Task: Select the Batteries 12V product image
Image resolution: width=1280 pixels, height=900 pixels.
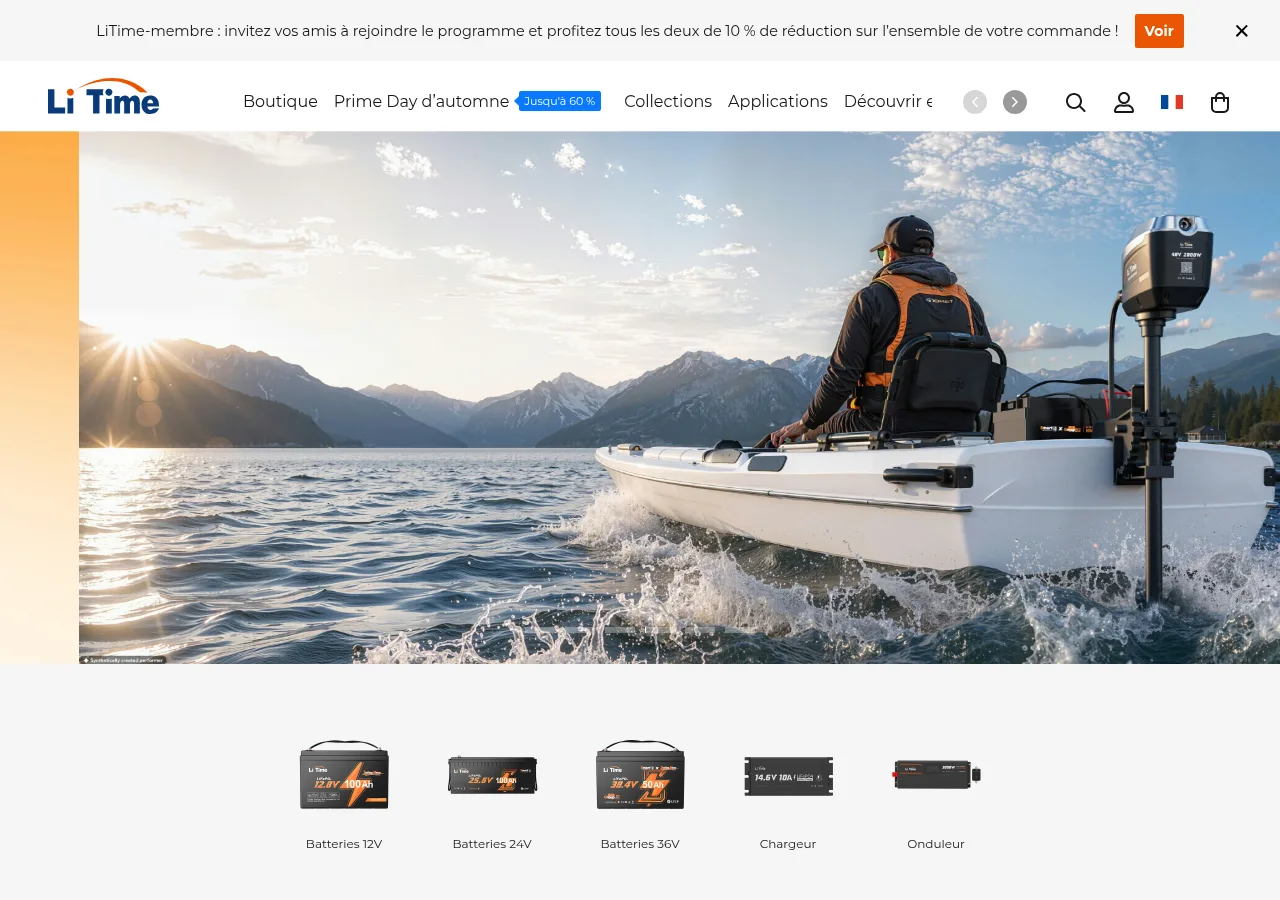Action: click(344, 775)
